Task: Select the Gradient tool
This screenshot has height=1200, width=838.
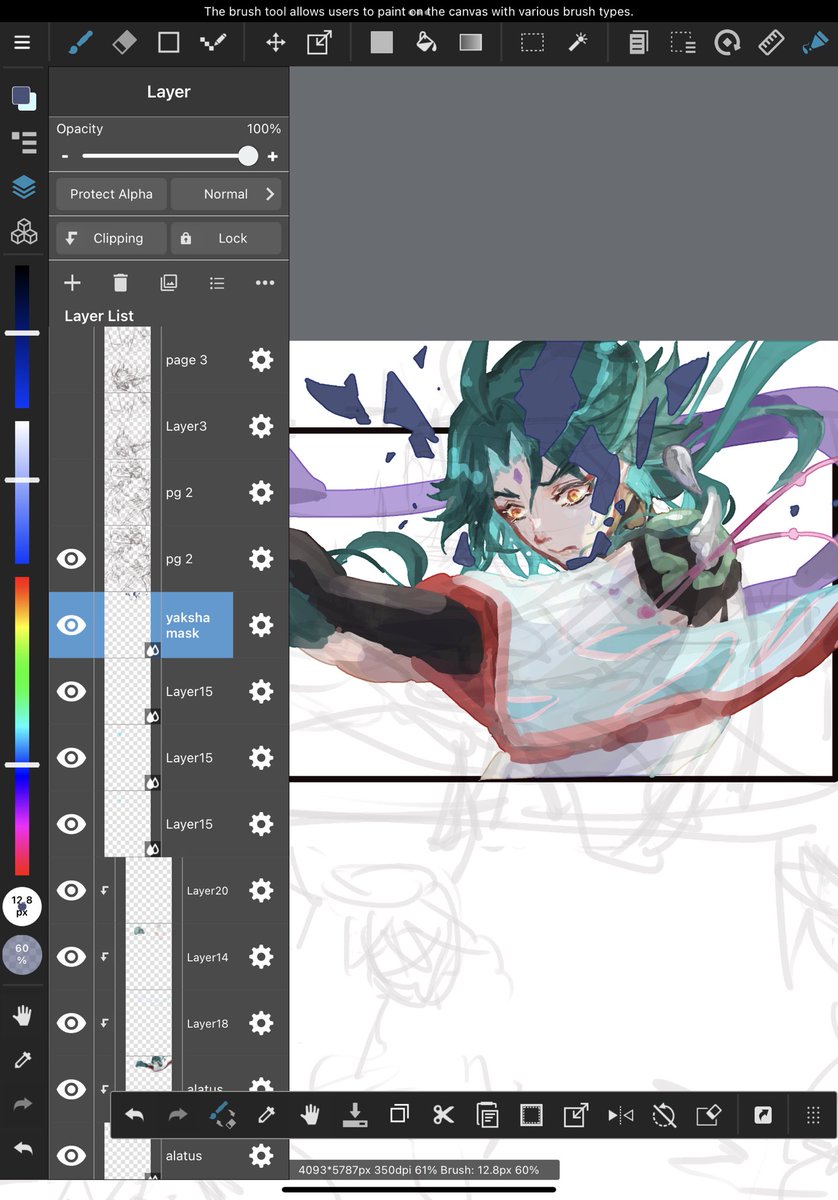Action: click(470, 43)
